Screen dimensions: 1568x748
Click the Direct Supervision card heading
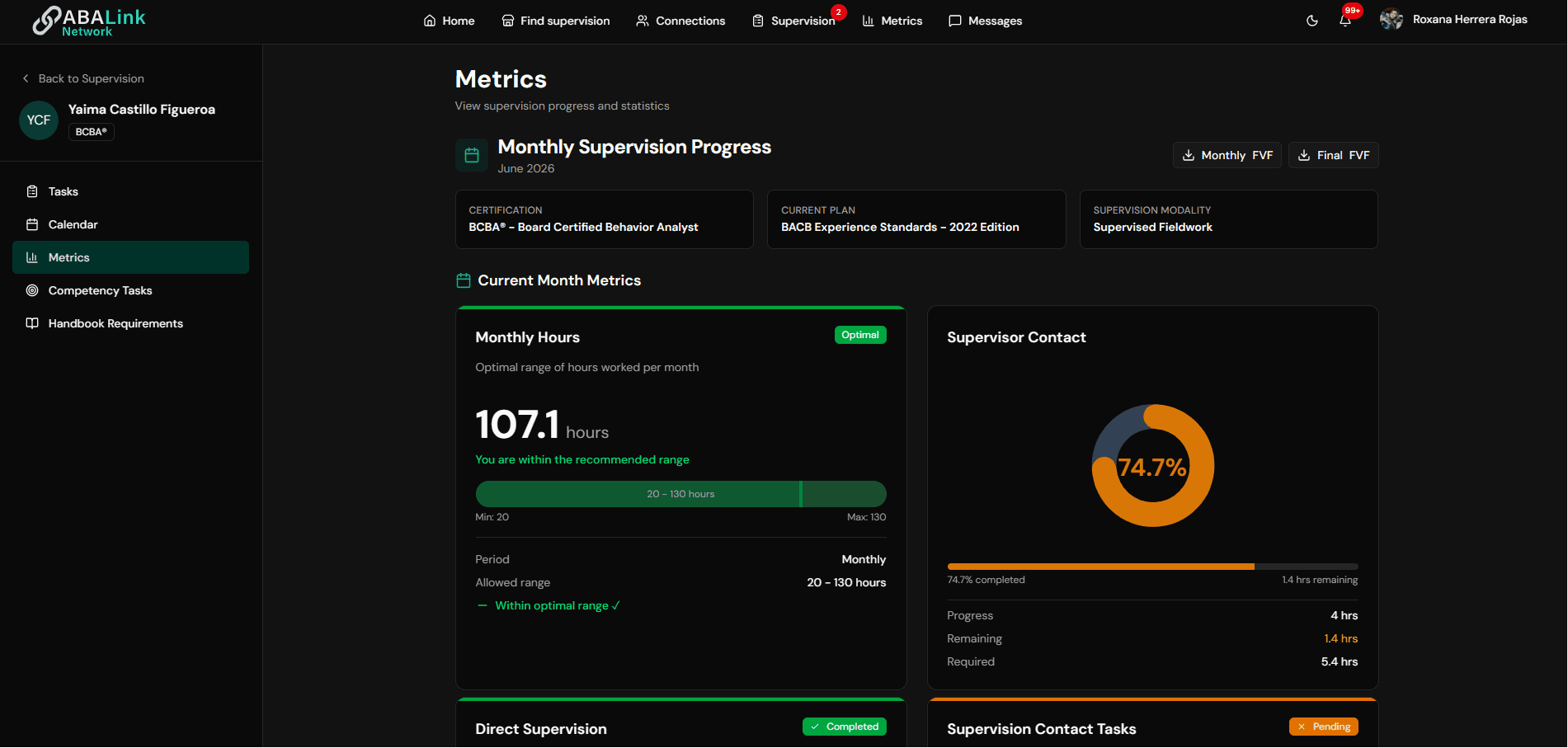(541, 729)
